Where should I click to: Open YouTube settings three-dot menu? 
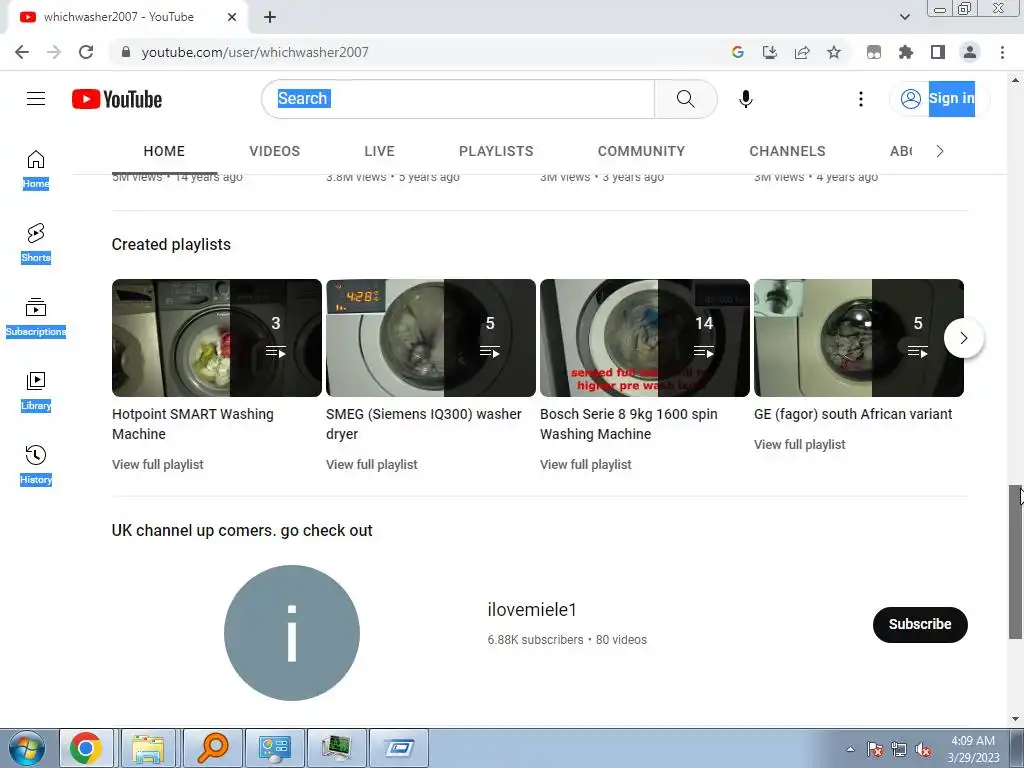click(x=861, y=99)
